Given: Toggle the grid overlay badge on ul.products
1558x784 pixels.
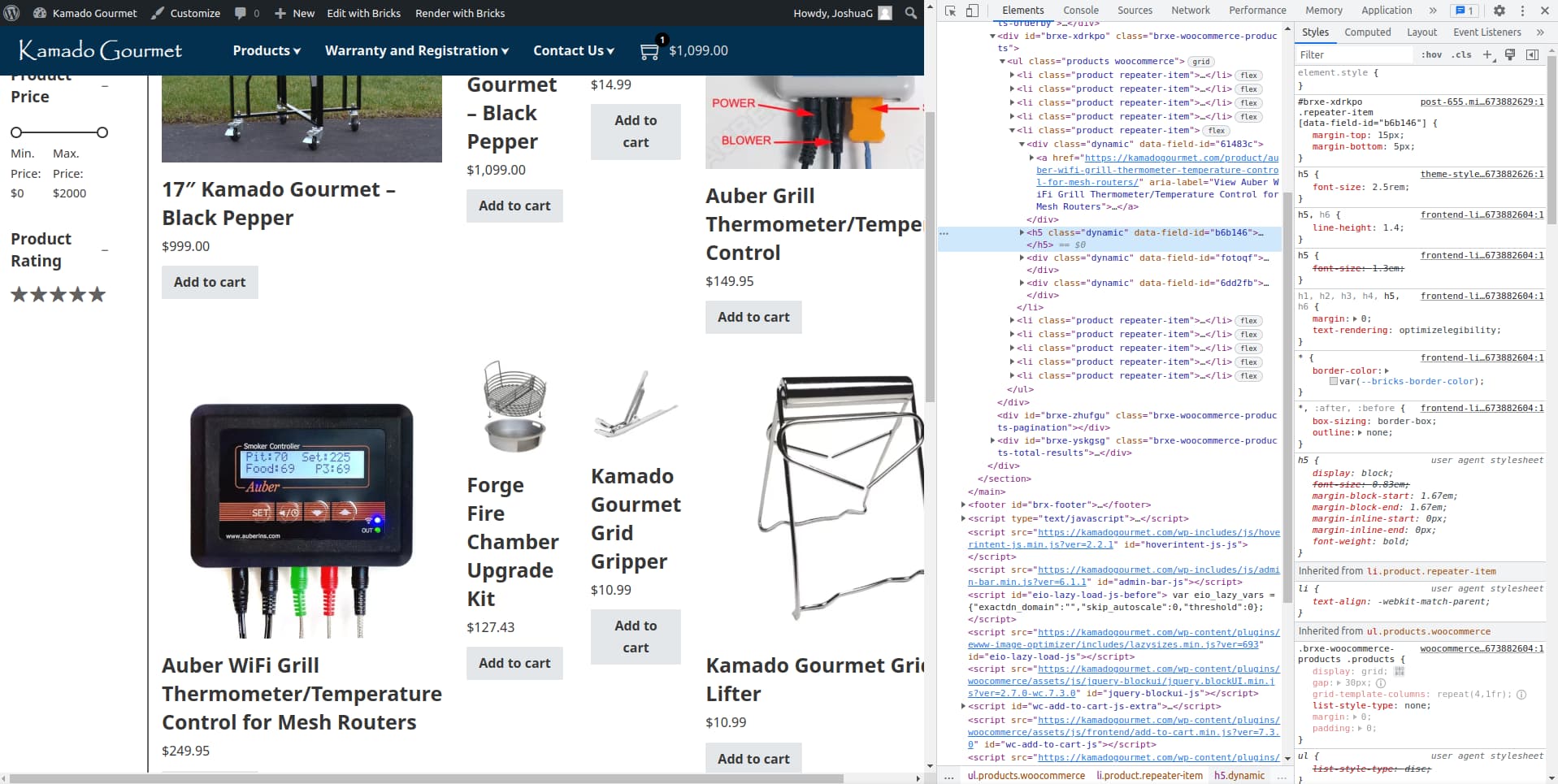Looking at the screenshot, I should click(x=1201, y=62).
